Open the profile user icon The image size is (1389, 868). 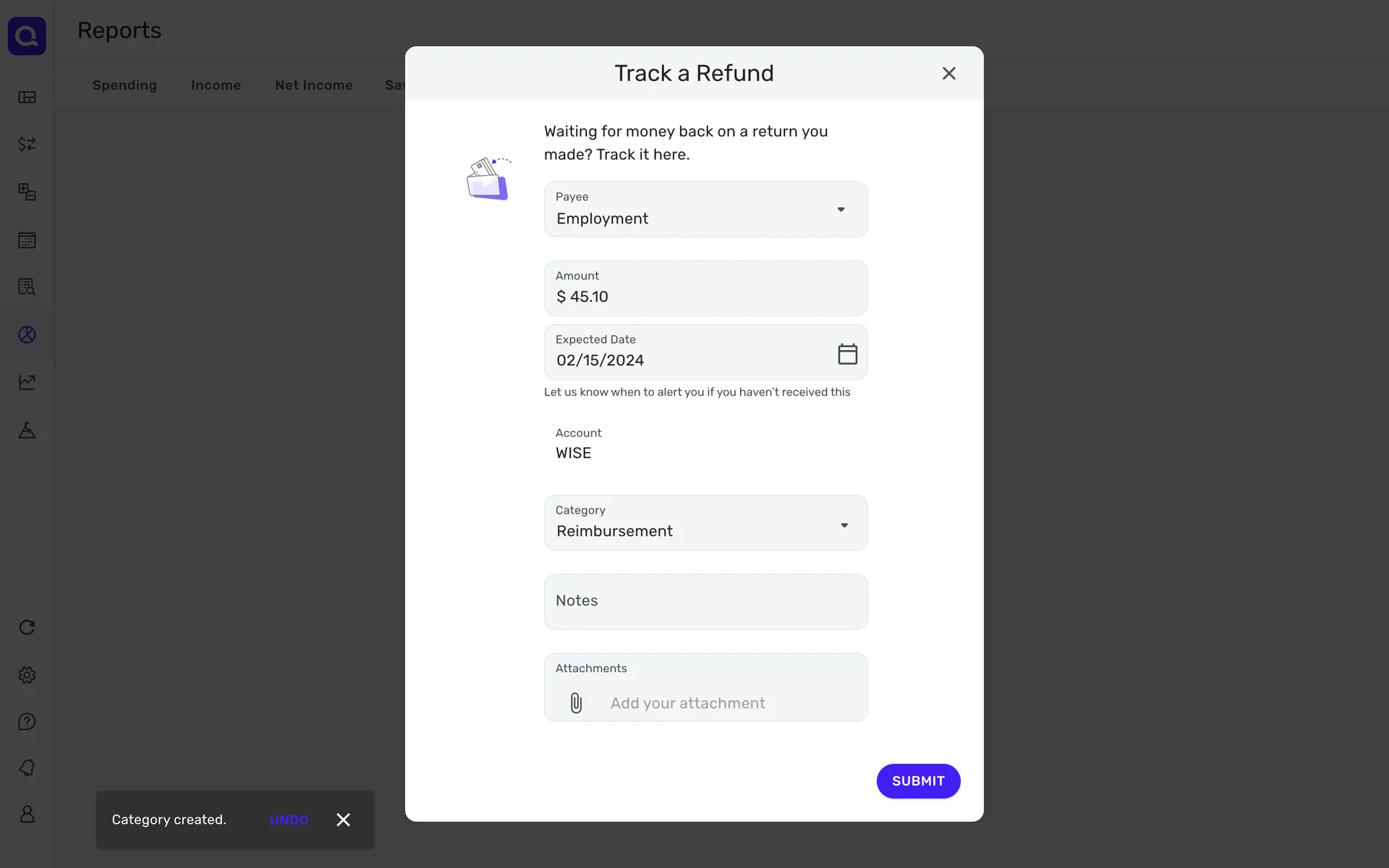pos(27,814)
